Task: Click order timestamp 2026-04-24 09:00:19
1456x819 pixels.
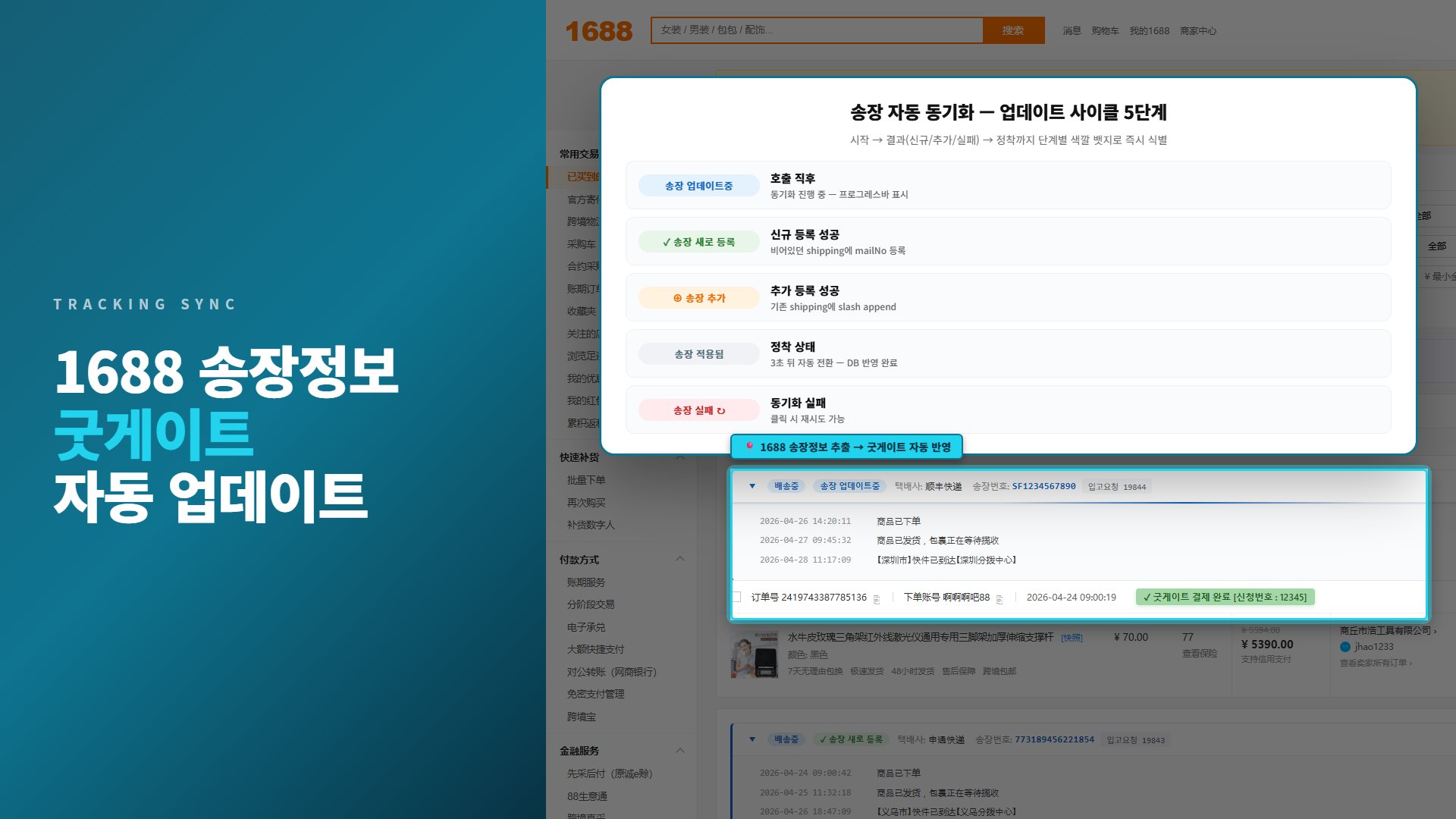Action: click(x=1072, y=598)
